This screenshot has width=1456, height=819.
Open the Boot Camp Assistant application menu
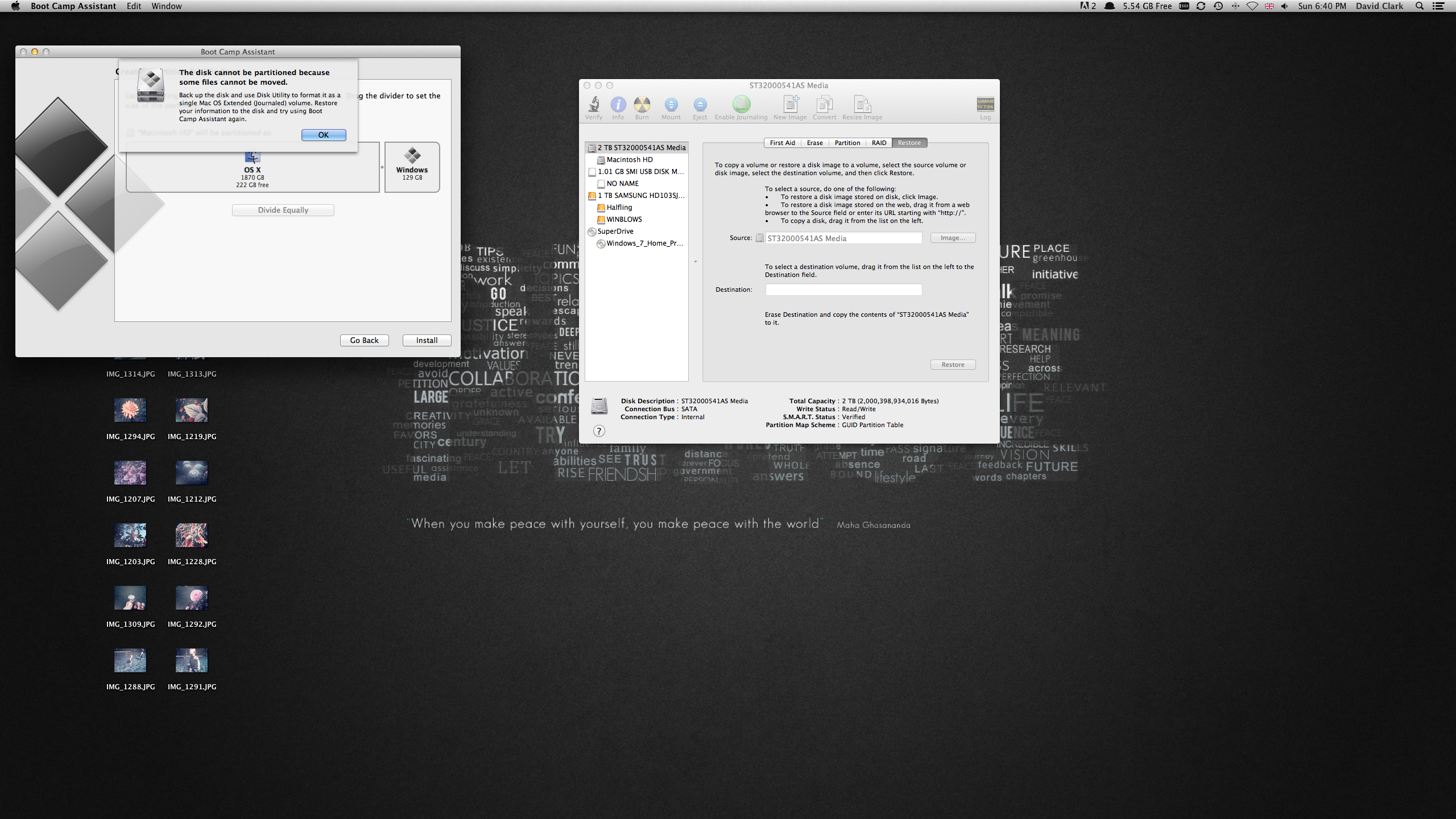tap(73, 6)
